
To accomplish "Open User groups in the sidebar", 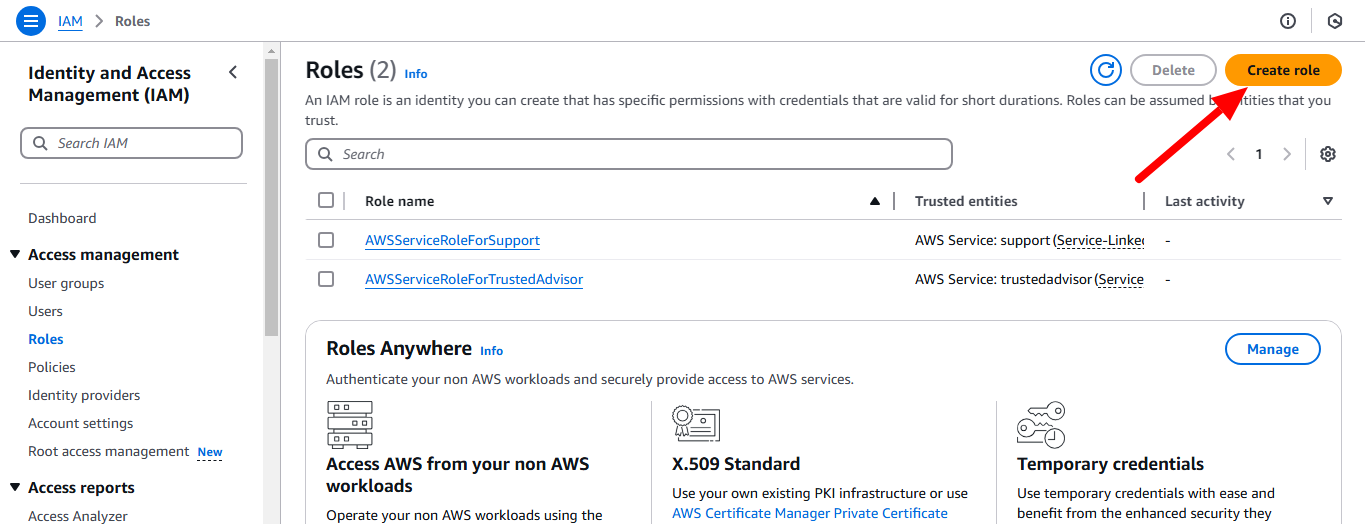I will pyautogui.click(x=66, y=283).
